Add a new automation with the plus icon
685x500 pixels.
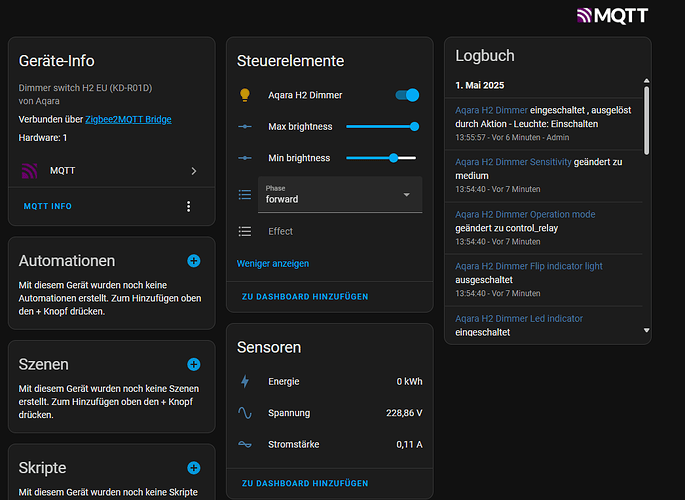point(194,261)
